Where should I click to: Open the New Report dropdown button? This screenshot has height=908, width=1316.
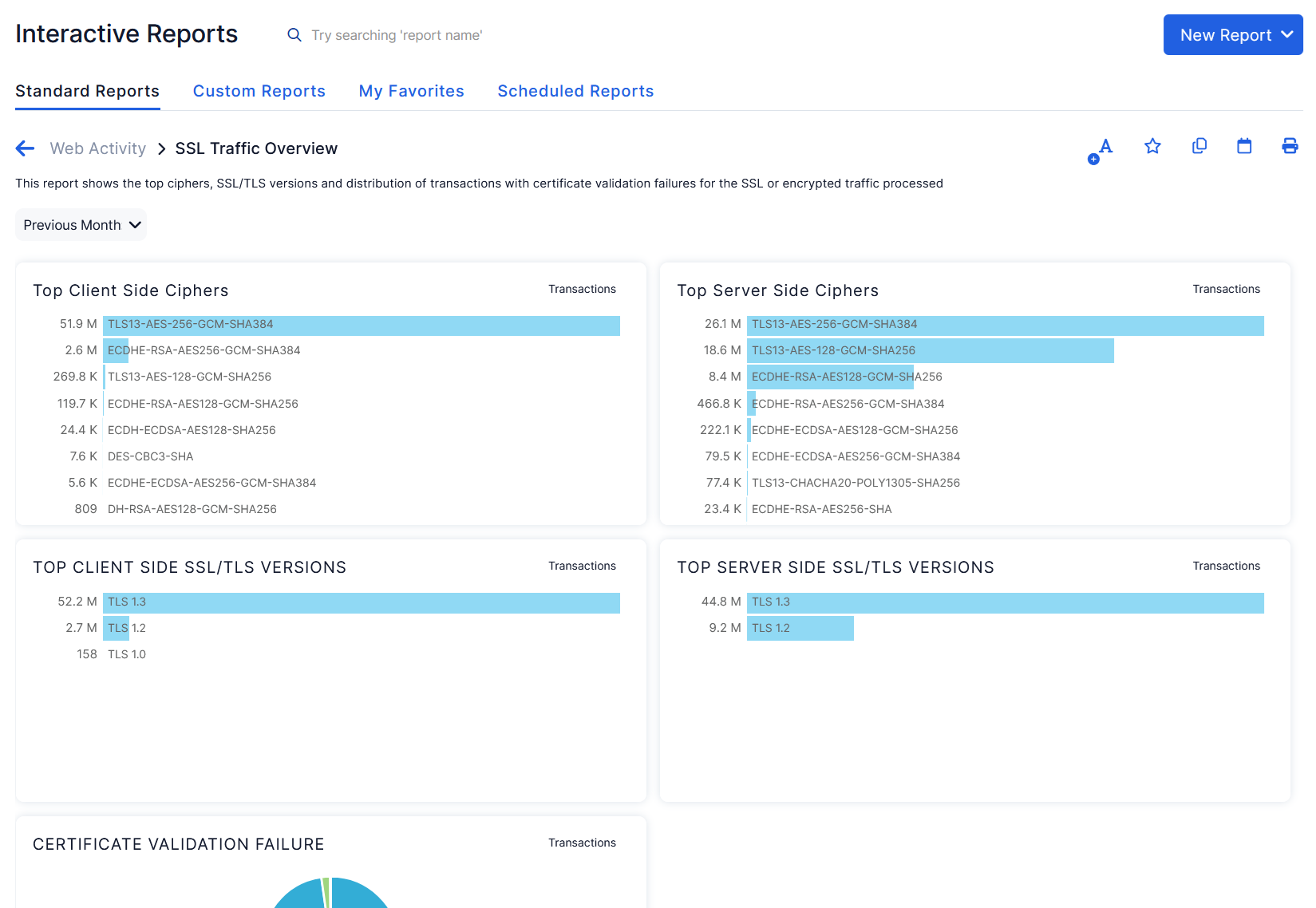point(1233,35)
